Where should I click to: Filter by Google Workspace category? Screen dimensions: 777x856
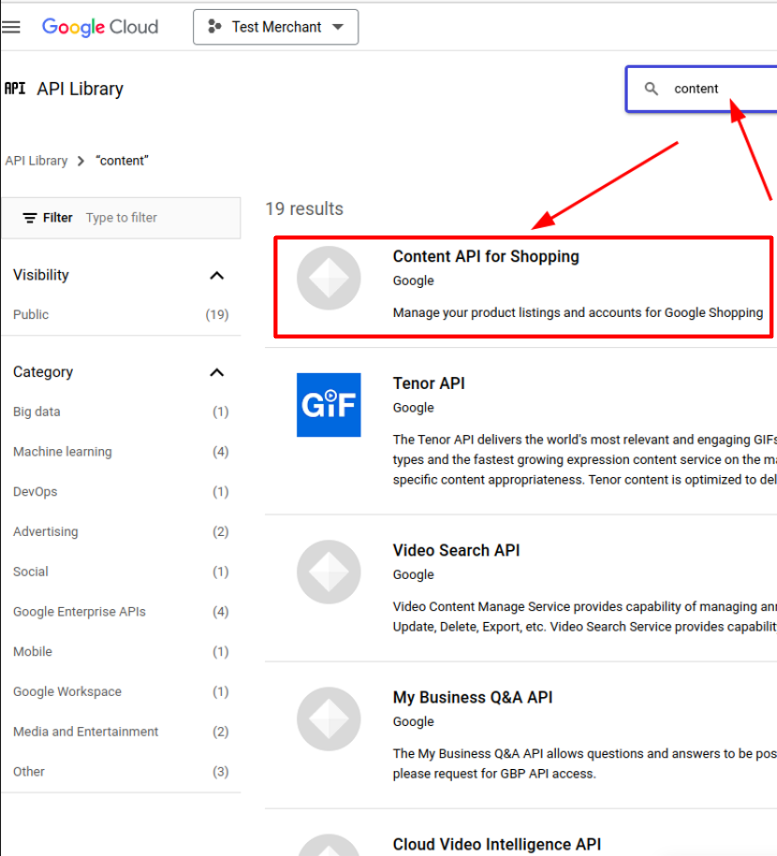coord(121,691)
